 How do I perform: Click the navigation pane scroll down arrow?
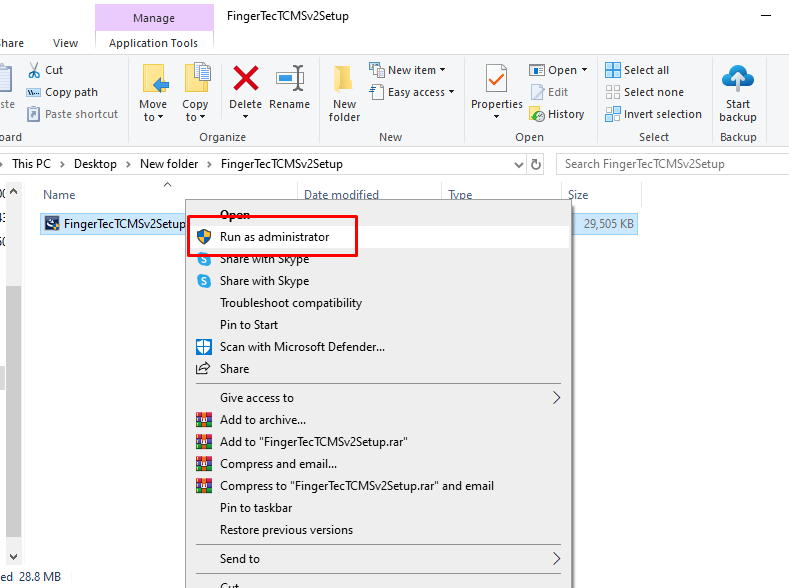14,557
